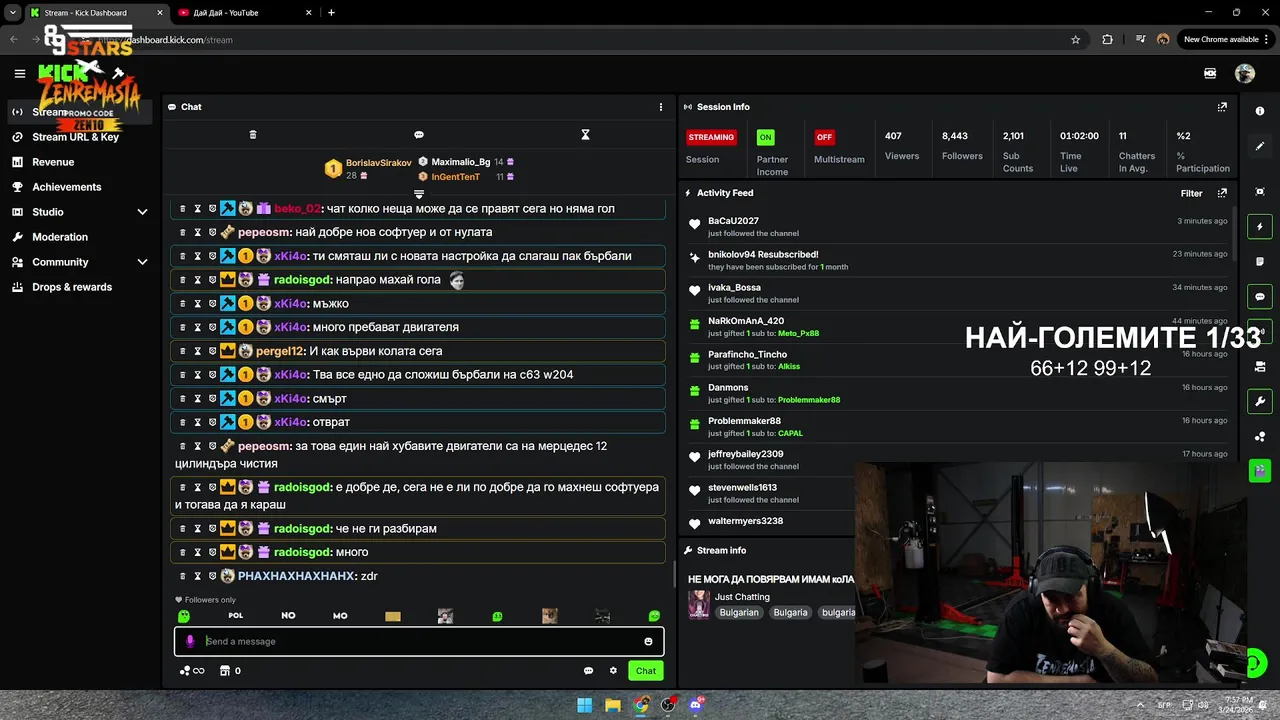The height and width of the screenshot is (720, 1280).
Task: Open the Moderation page
Action: [60, 237]
